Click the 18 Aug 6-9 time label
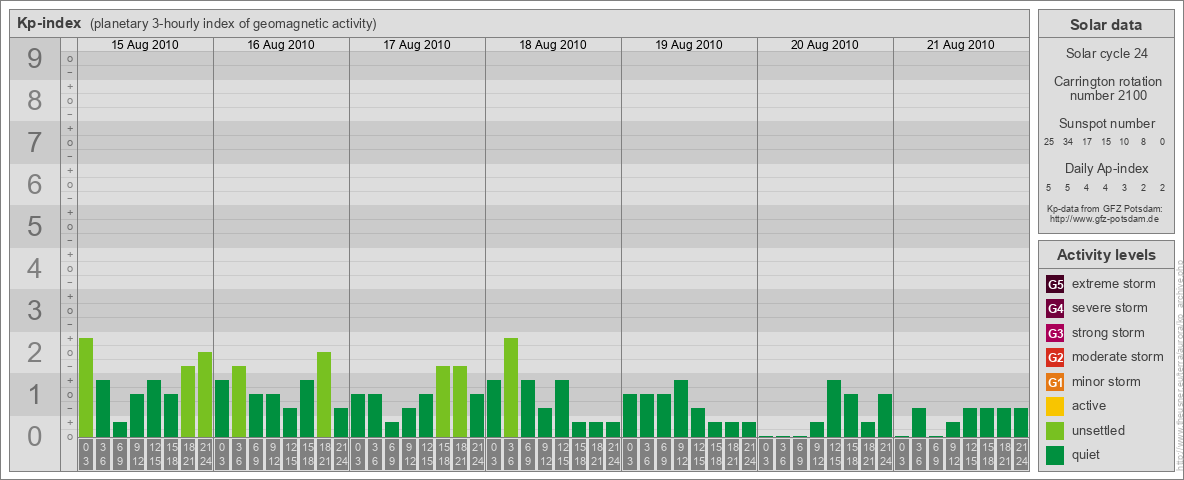This screenshot has height=480, width=1184. point(528,454)
